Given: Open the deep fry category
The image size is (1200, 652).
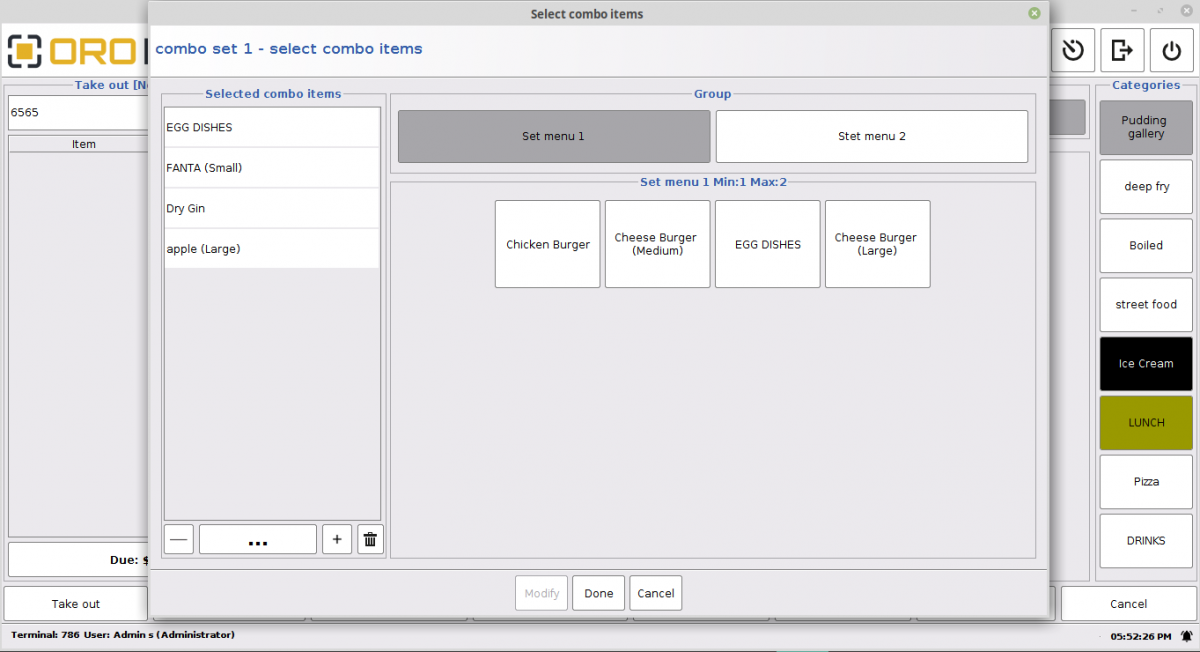Looking at the screenshot, I should [x=1146, y=186].
